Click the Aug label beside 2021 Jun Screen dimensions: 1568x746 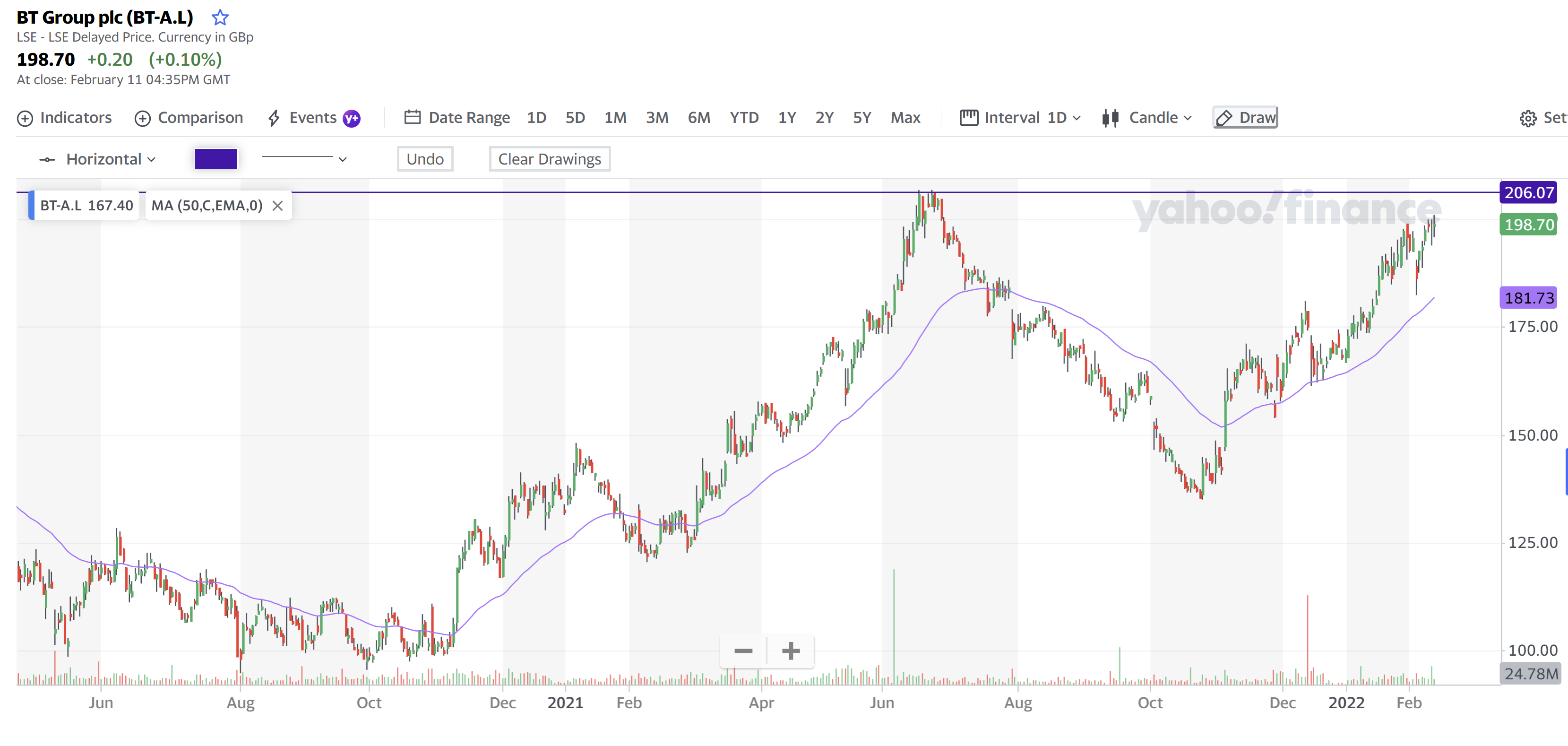(x=1018, y=703)
